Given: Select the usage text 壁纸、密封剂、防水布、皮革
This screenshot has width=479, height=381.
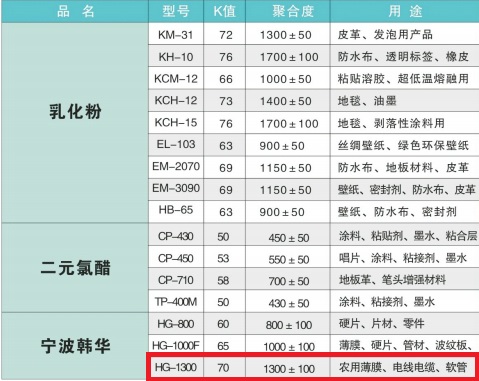Looking at the screenshot, I should click(x=406, y=189).
